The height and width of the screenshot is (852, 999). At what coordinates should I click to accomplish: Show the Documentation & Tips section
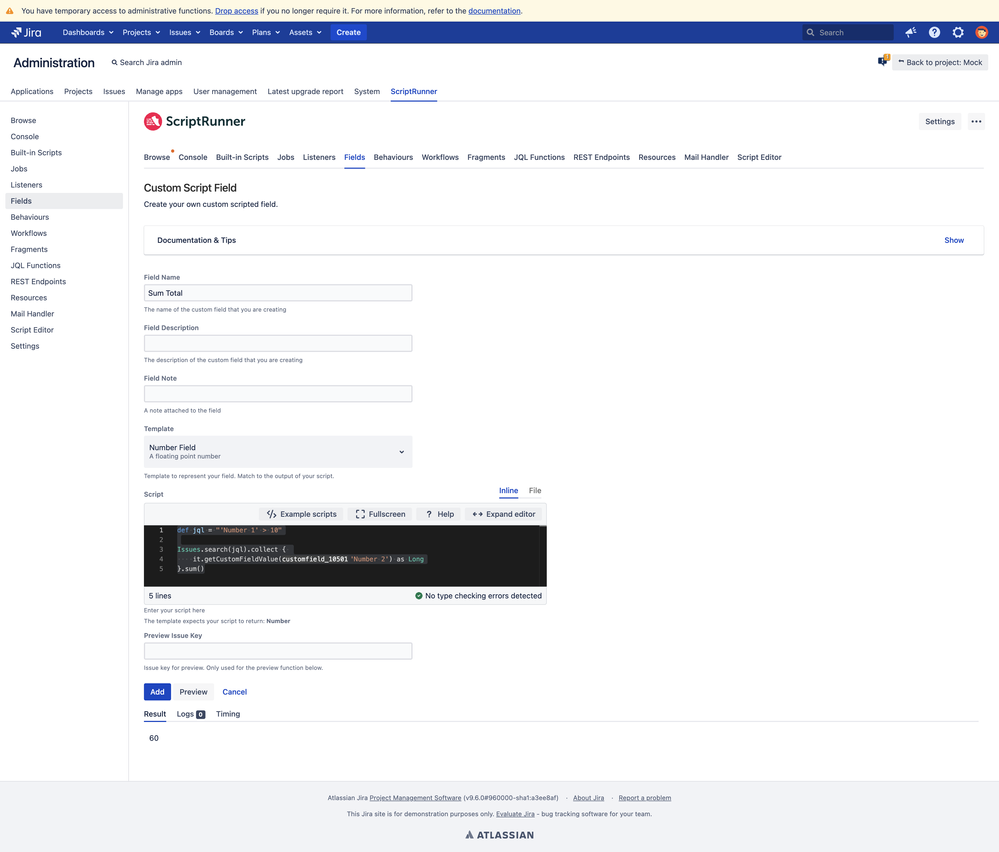click(x=954, y=240)
